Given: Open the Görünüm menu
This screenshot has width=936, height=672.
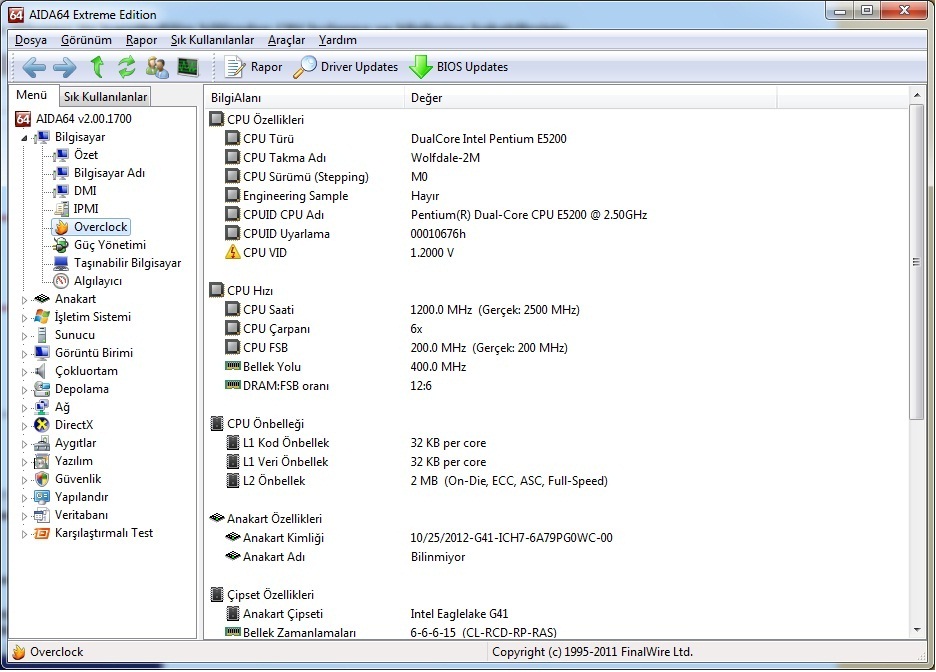Looking at the screenshot, I should [x=87, y=40].
